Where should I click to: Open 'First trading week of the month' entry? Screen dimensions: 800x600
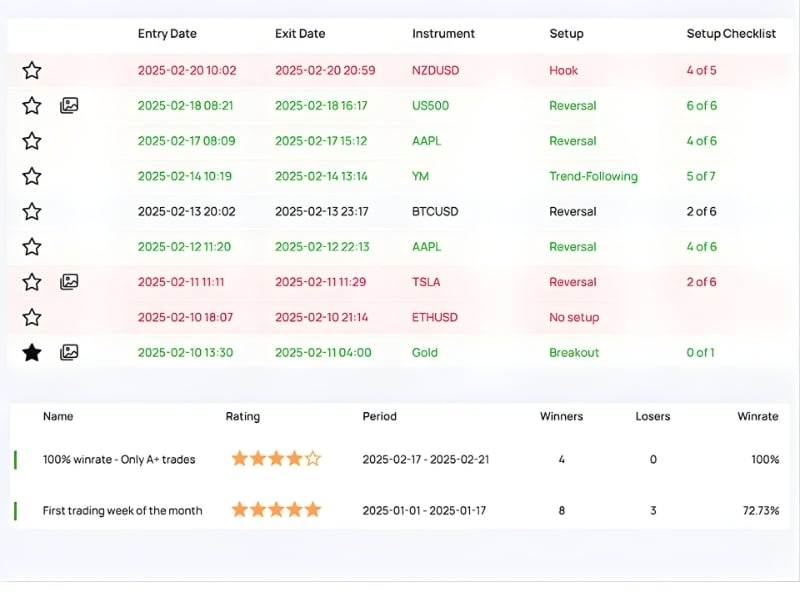(x=122, y=511)
